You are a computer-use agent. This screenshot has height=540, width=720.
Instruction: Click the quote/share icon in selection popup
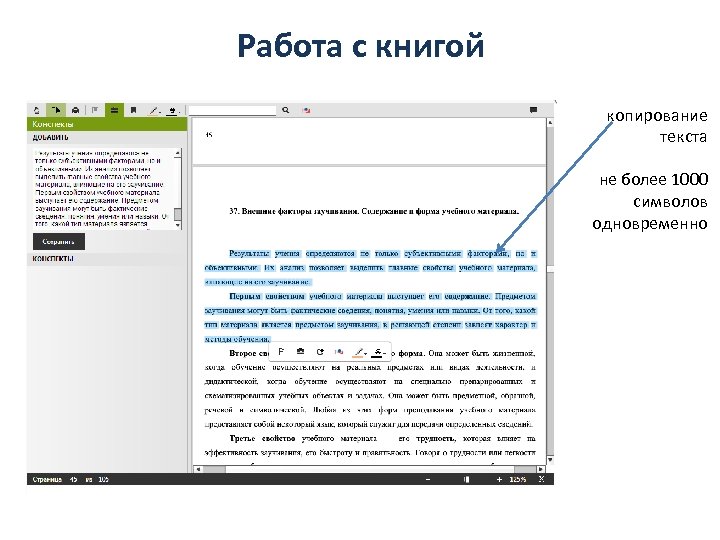click(x=320, y=352)
